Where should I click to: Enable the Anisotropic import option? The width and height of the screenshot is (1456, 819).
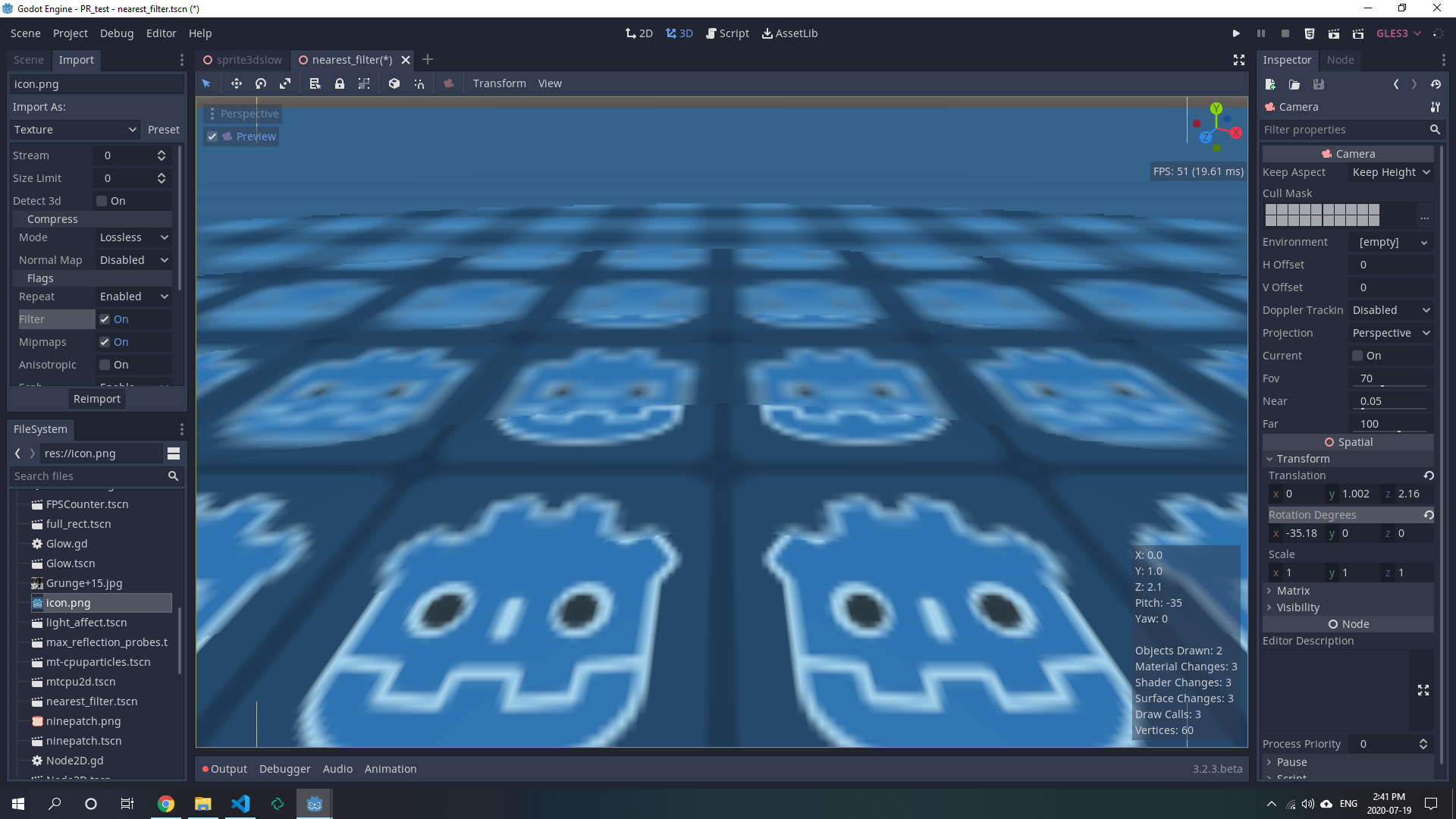(x=104, y=365)
